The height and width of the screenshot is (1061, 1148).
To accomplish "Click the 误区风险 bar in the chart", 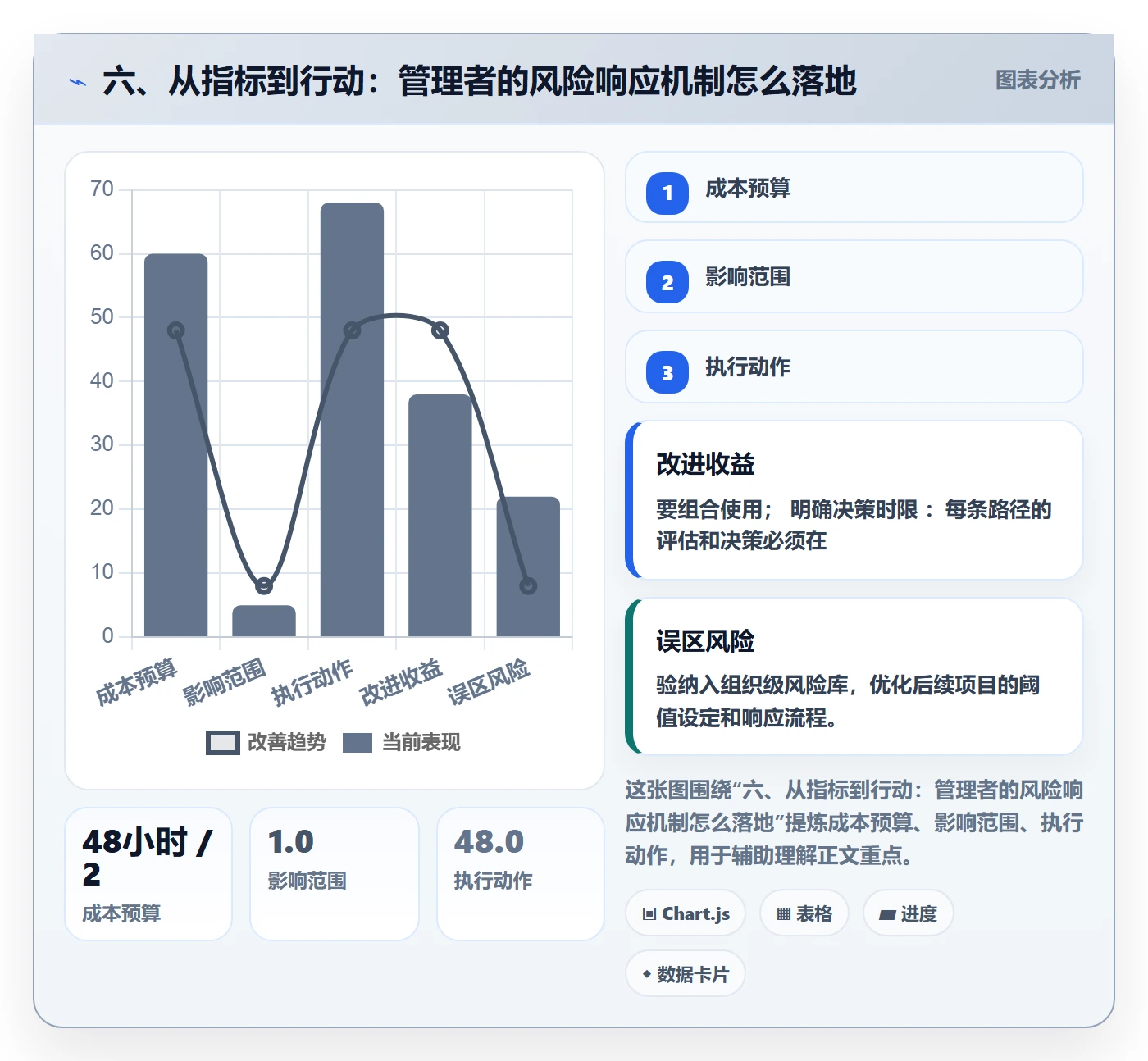I will (x=528, y=567).
